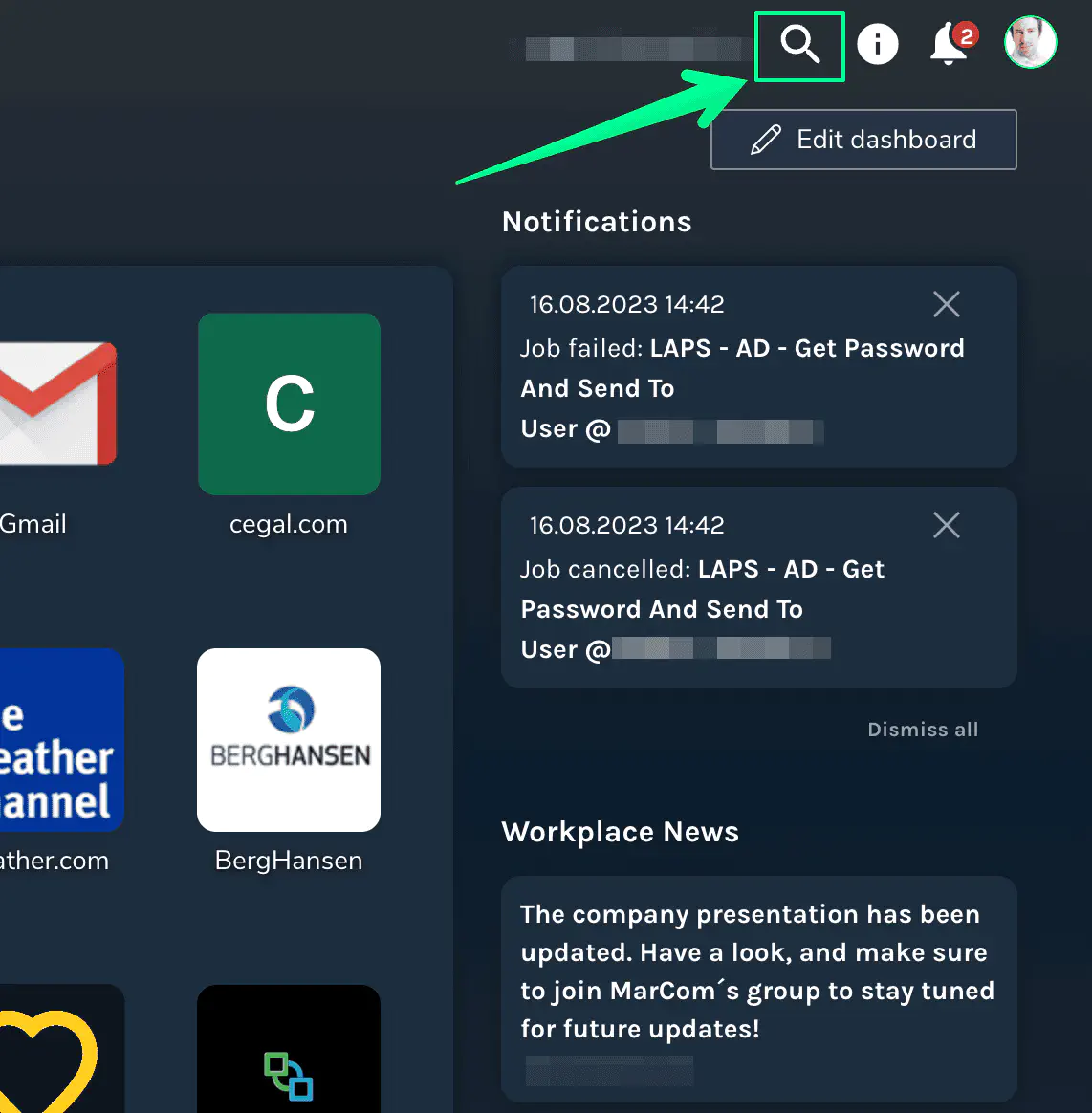
Task: Open the user profile avatar
Action: pos(1030,42)
